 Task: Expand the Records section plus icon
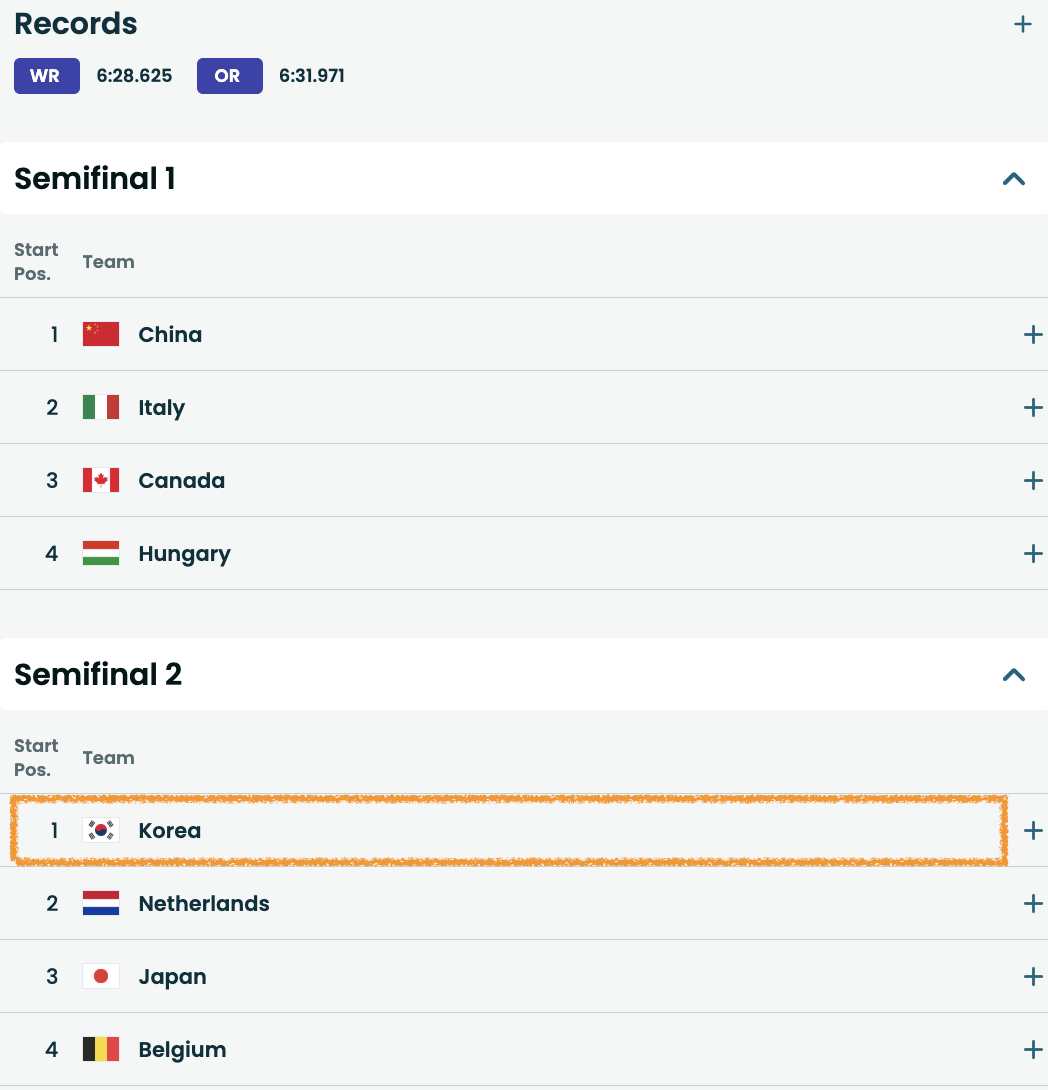(1022, 24)
